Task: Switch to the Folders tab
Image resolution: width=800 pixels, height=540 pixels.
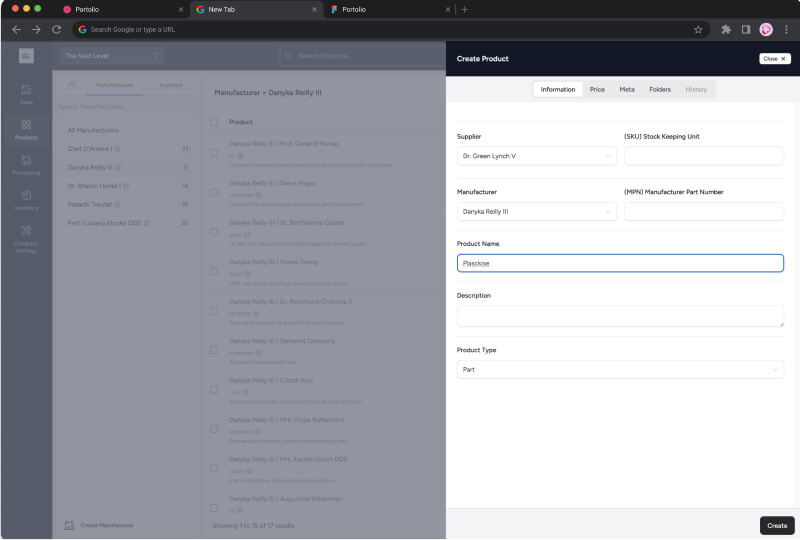Action: 660,90
